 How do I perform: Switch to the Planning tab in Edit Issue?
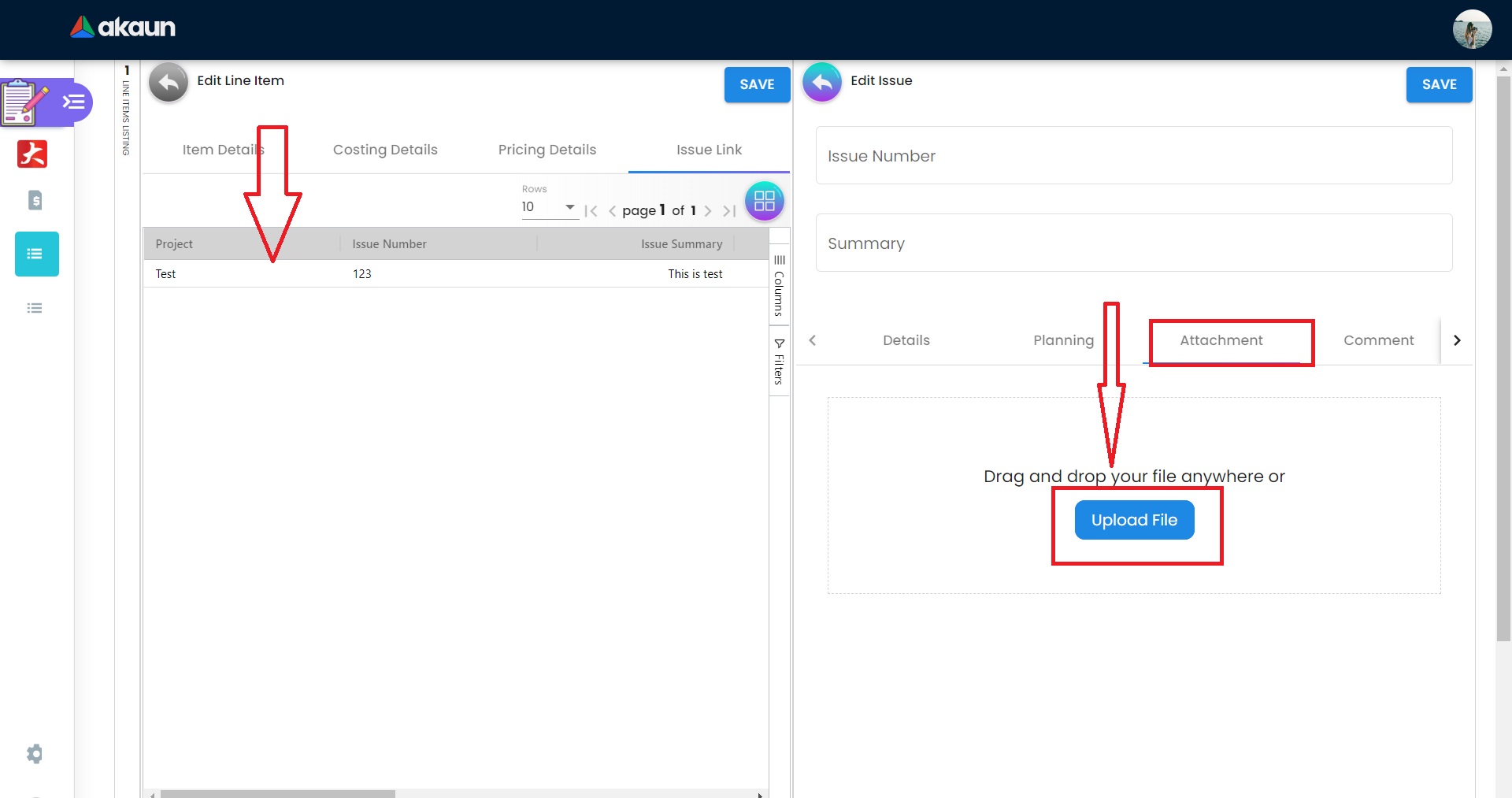click(1064, 340)
